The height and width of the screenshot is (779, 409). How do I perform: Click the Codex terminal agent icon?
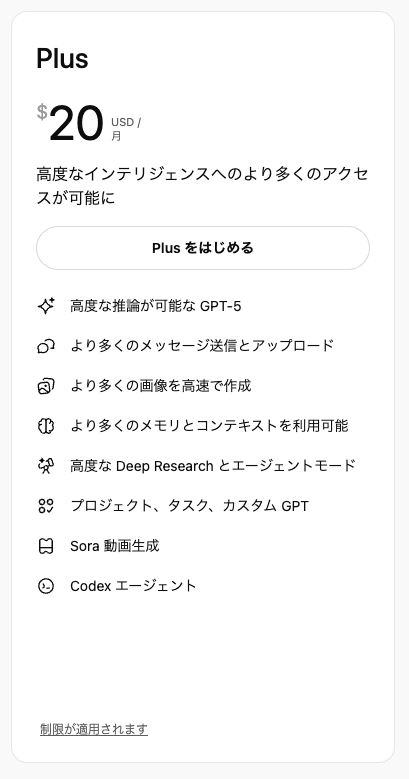(46, 586)
